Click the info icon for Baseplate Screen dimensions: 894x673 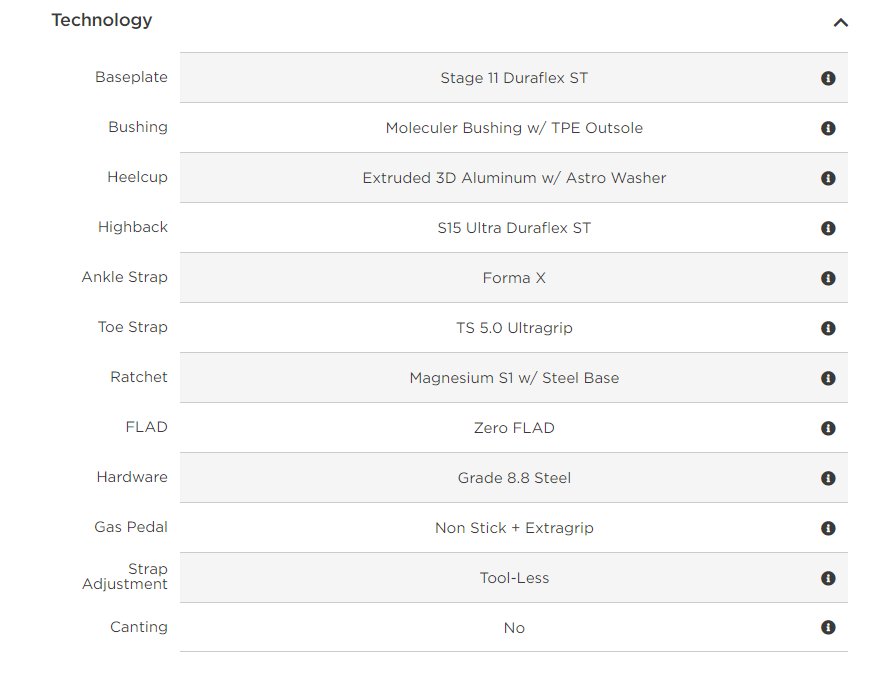(828, 78)
